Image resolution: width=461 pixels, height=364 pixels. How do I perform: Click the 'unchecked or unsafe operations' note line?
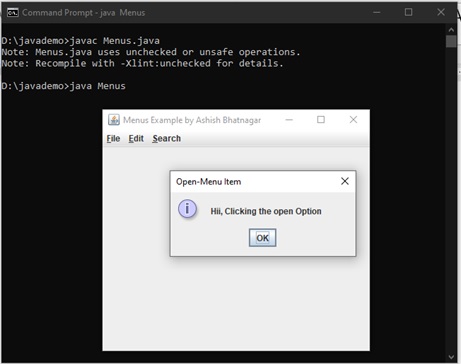(151, 52)
